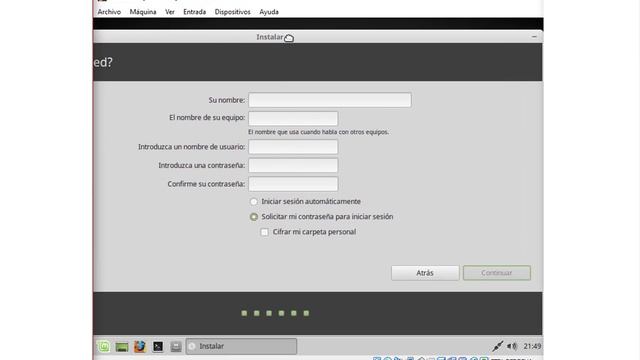Click the volume speaker tray icon
Viewport: 640px width, 360px height.
(x=512, y=347)
